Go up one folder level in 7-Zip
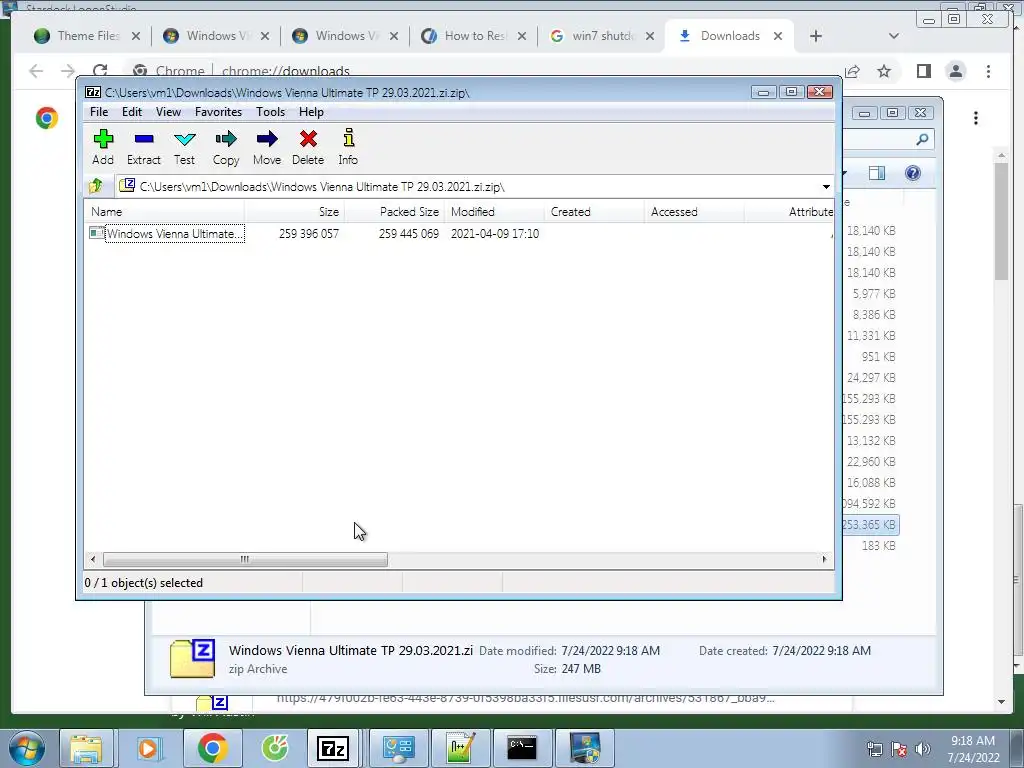 pos(96,186)
